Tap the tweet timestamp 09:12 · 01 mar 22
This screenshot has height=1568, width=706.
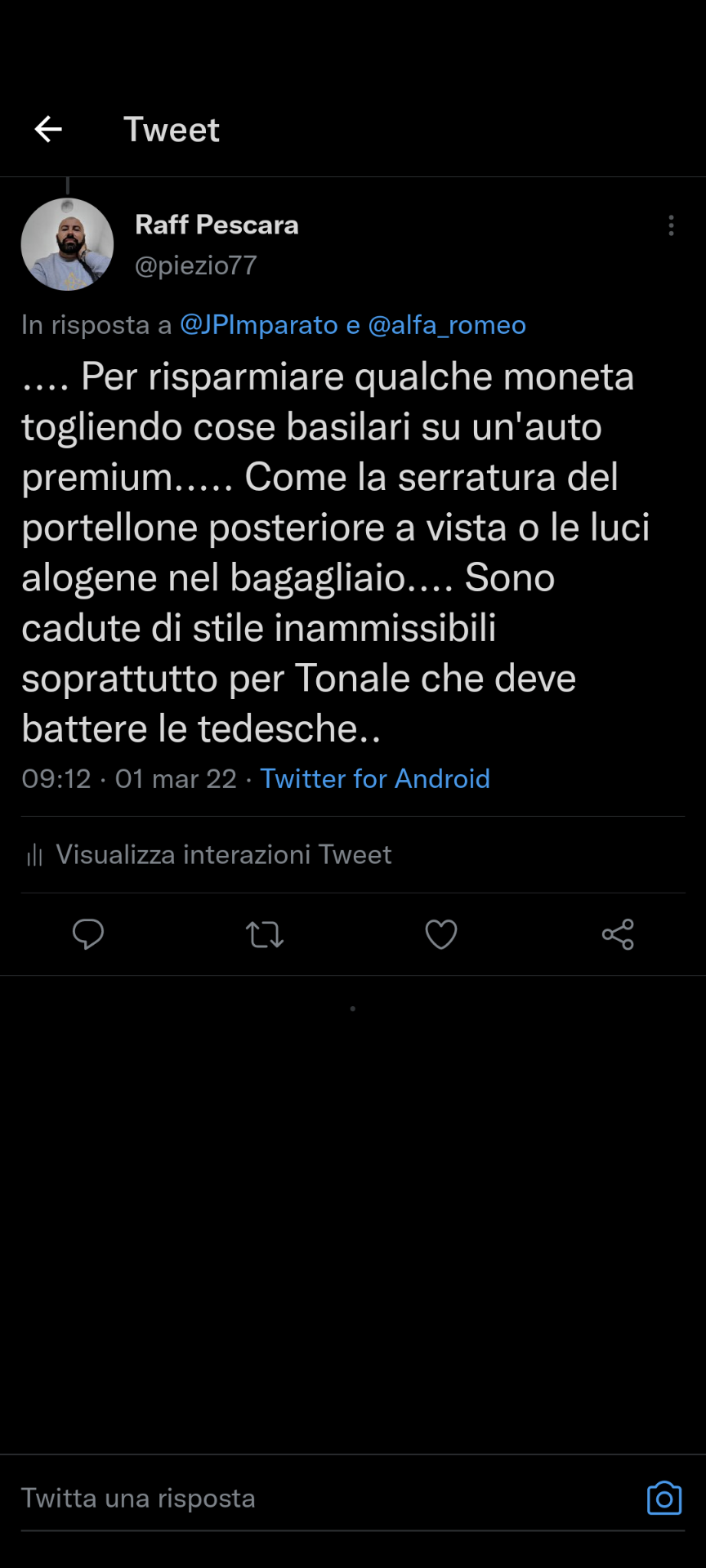(129, 779)
